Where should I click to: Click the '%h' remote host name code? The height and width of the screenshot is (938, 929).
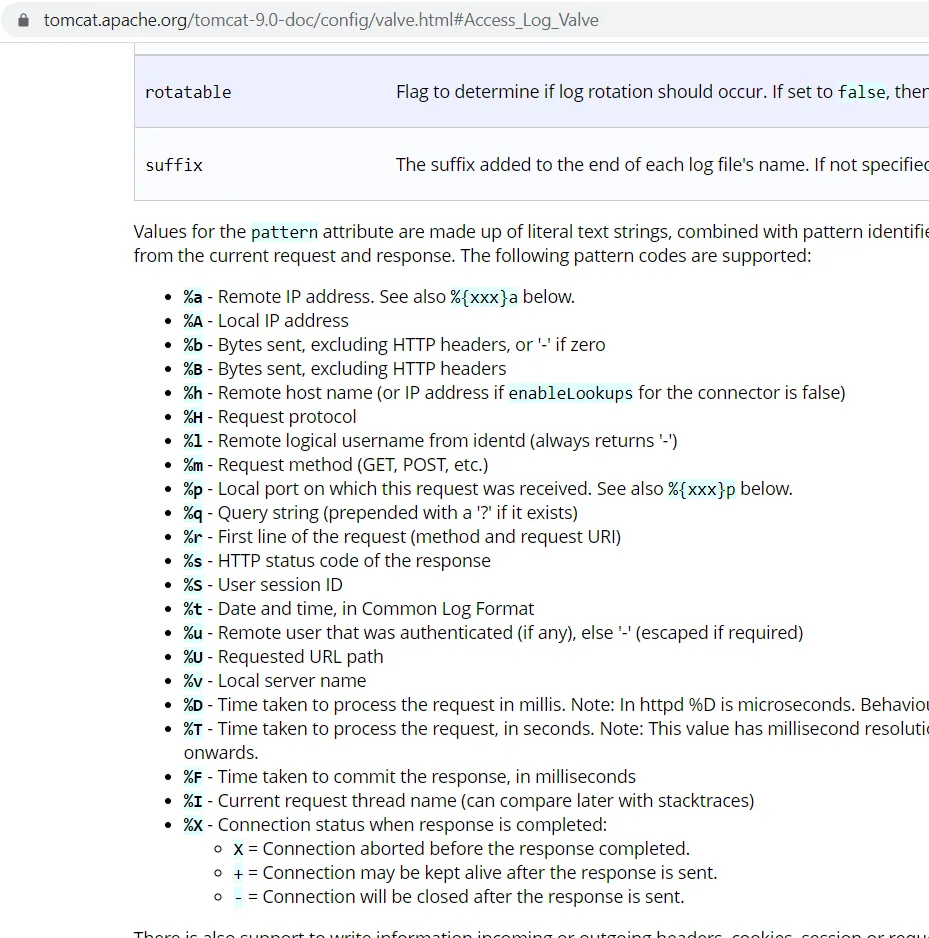pyautogui.click(x=193, y=393)
